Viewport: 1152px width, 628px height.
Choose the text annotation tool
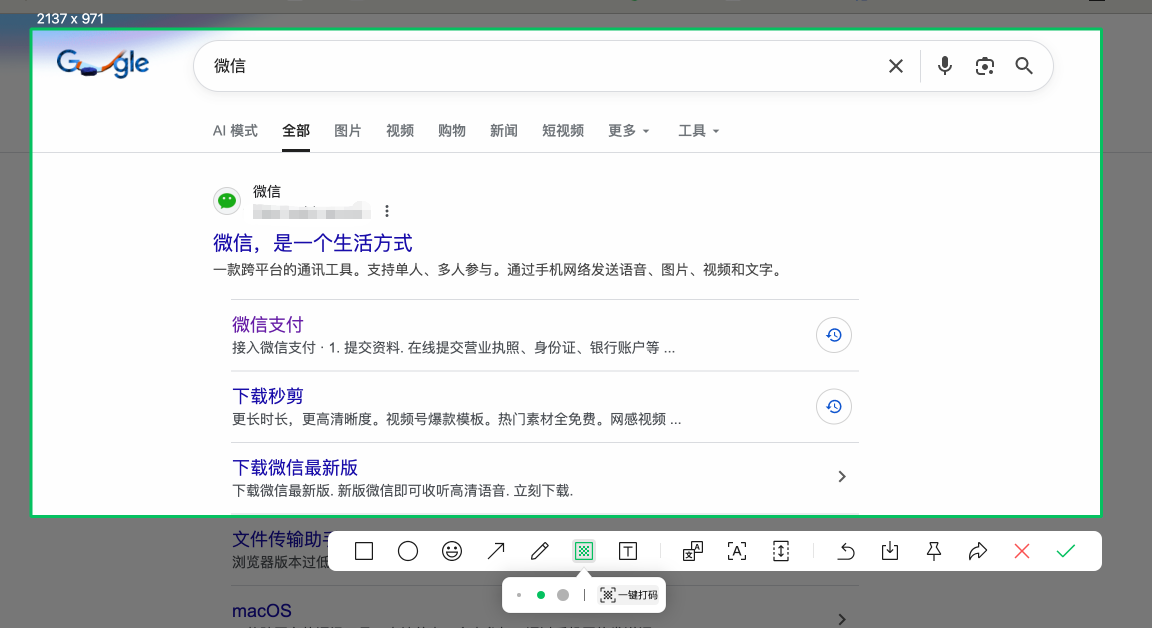point(628,551)
